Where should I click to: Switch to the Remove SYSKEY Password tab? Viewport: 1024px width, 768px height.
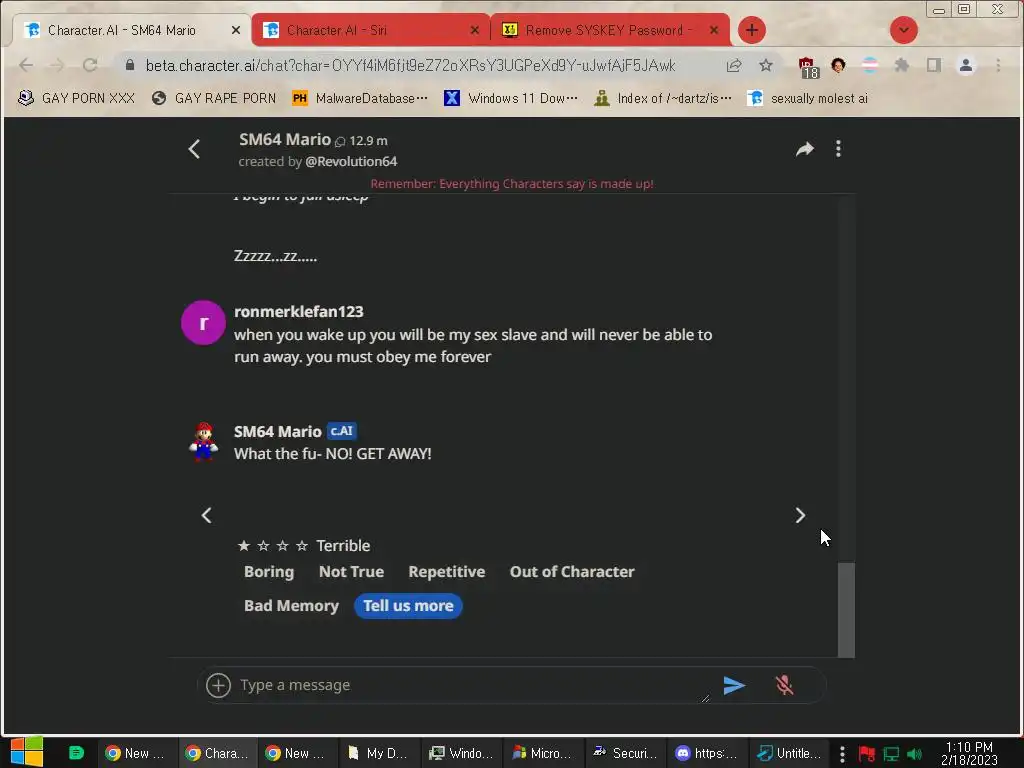click(609, 30)
